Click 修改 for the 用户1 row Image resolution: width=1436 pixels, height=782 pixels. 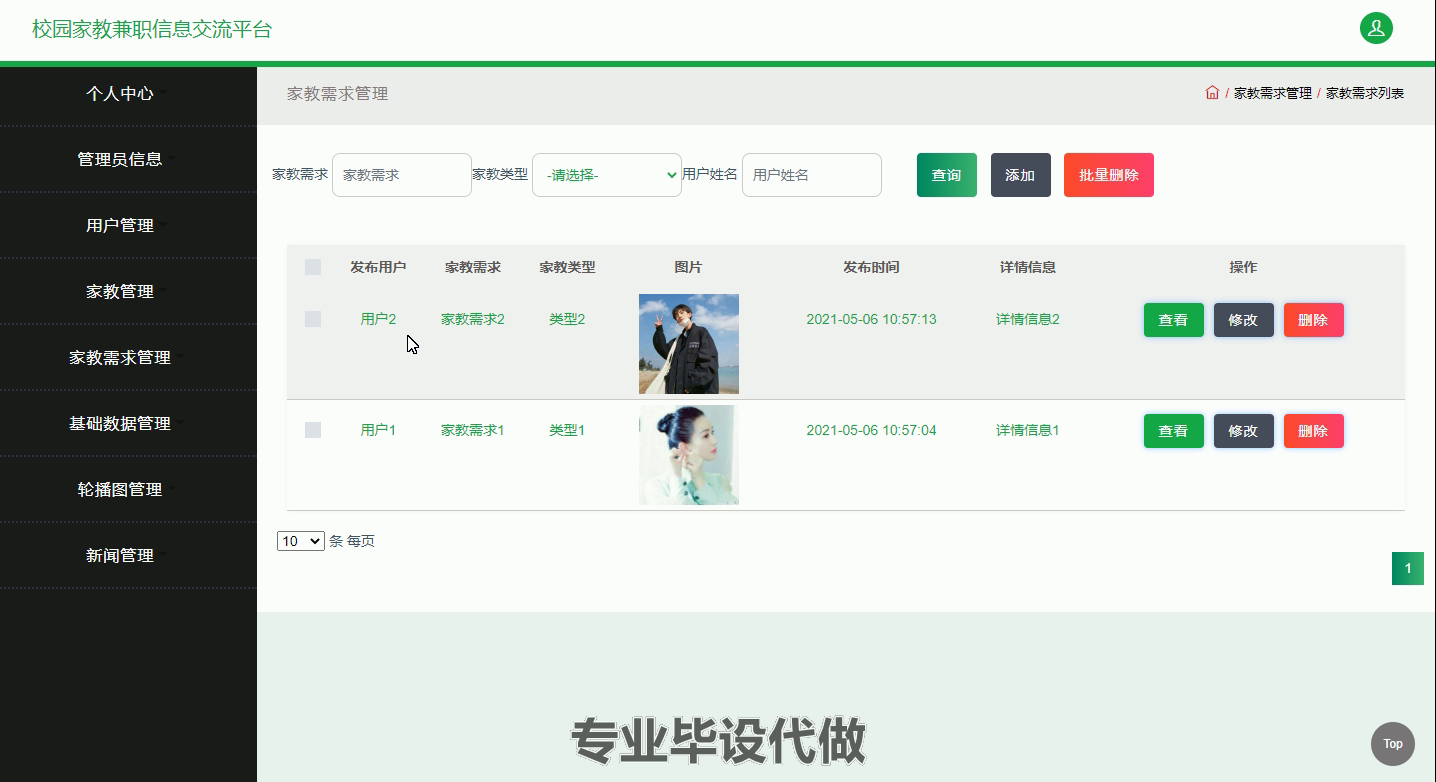(1244, 431)
